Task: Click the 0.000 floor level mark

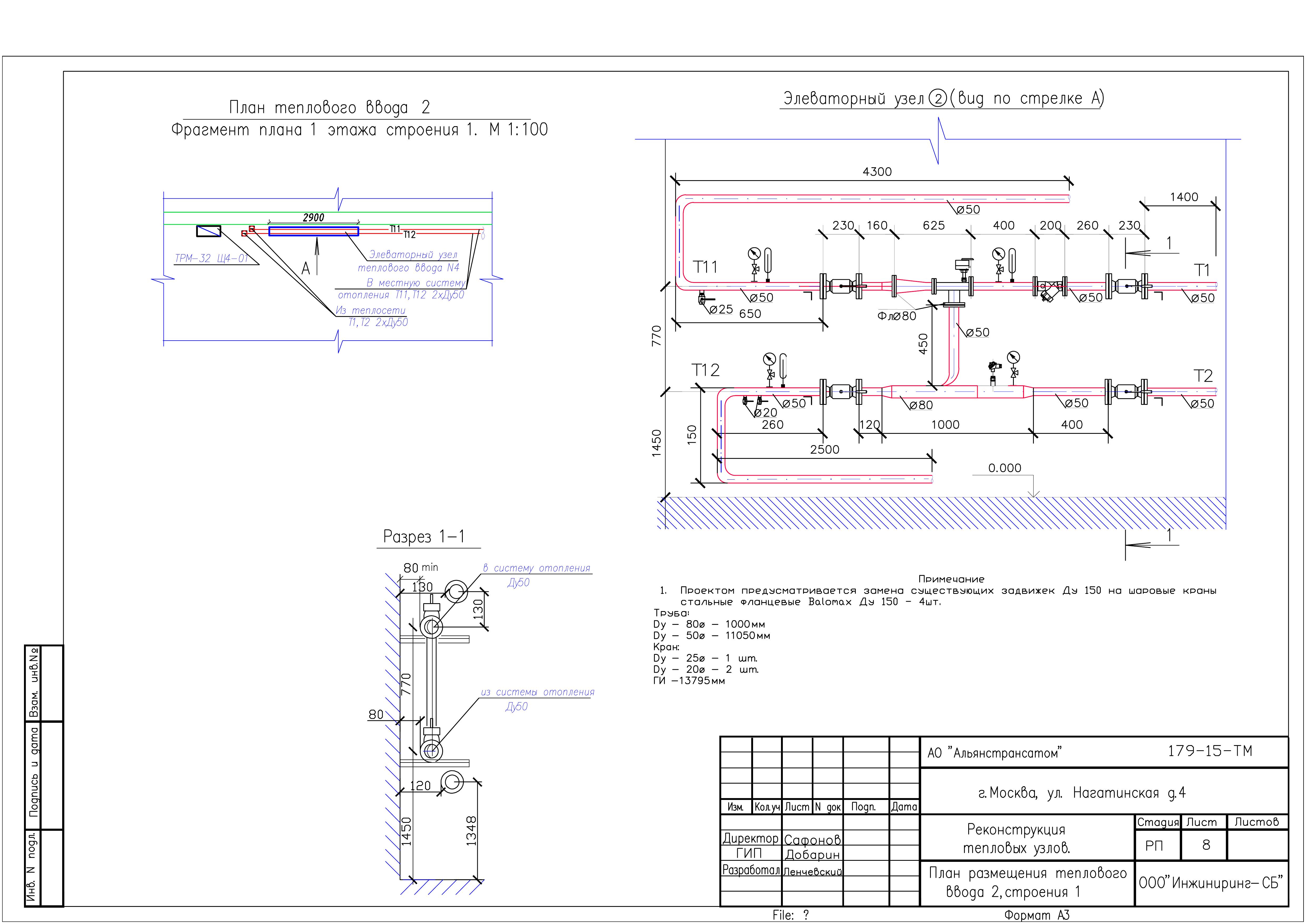Action: [1005, 468]
